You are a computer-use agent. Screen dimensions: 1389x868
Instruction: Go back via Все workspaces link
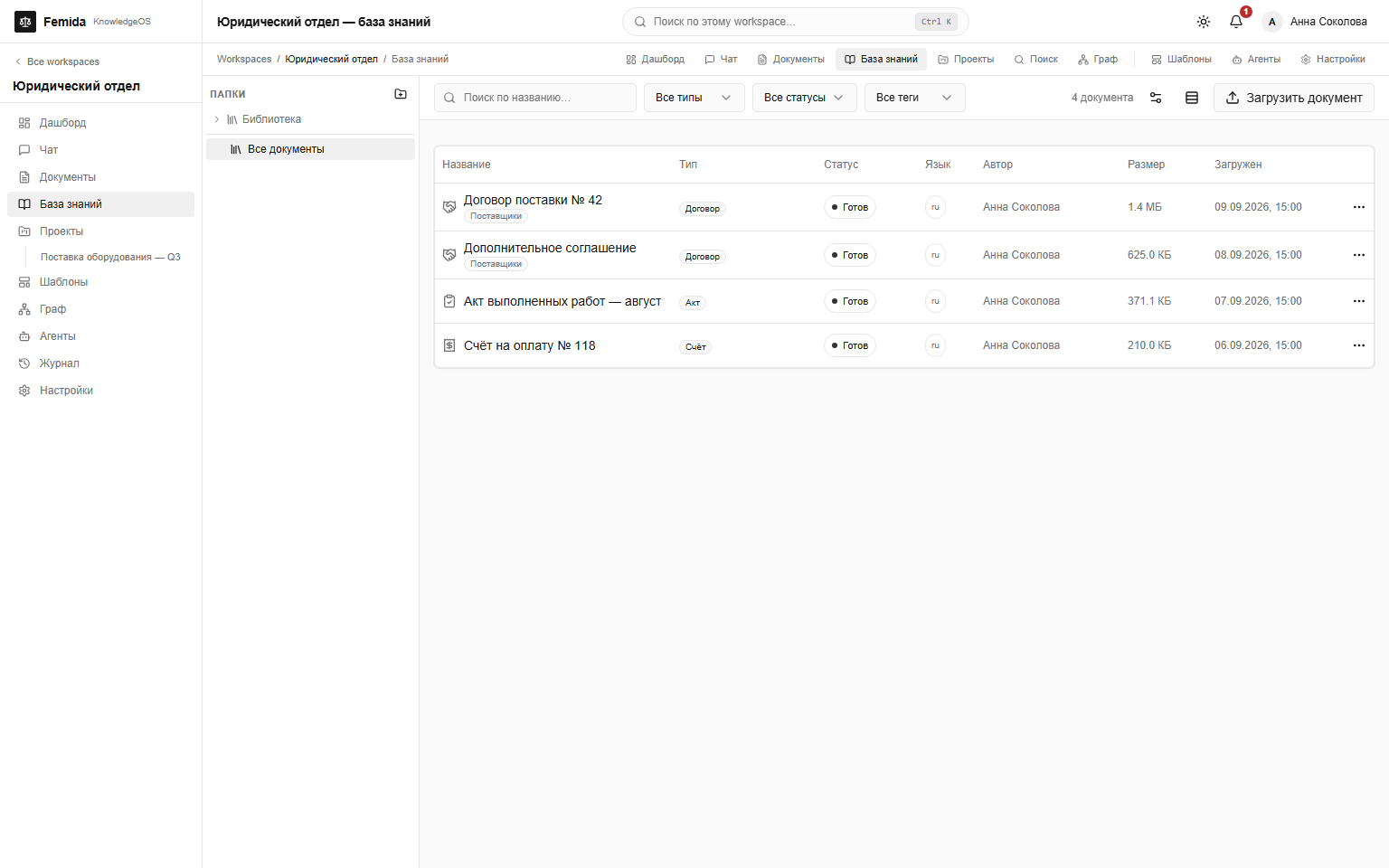pos(58,61)
